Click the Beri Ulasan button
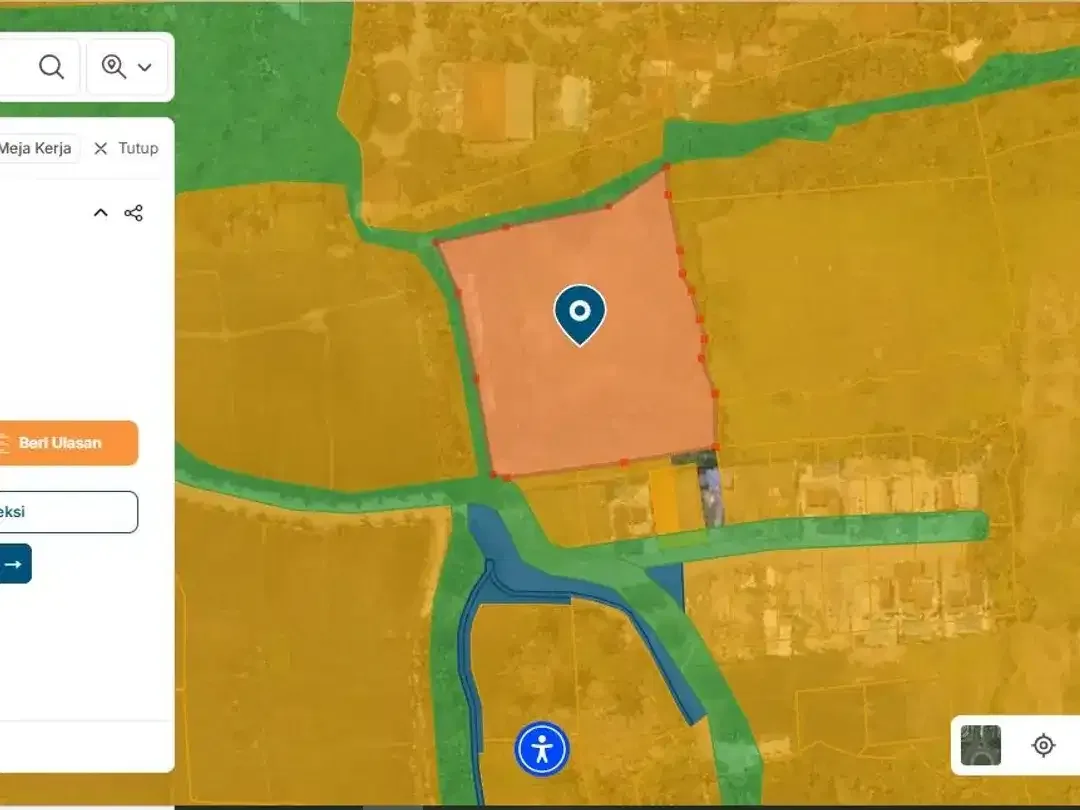 (68, 443)
